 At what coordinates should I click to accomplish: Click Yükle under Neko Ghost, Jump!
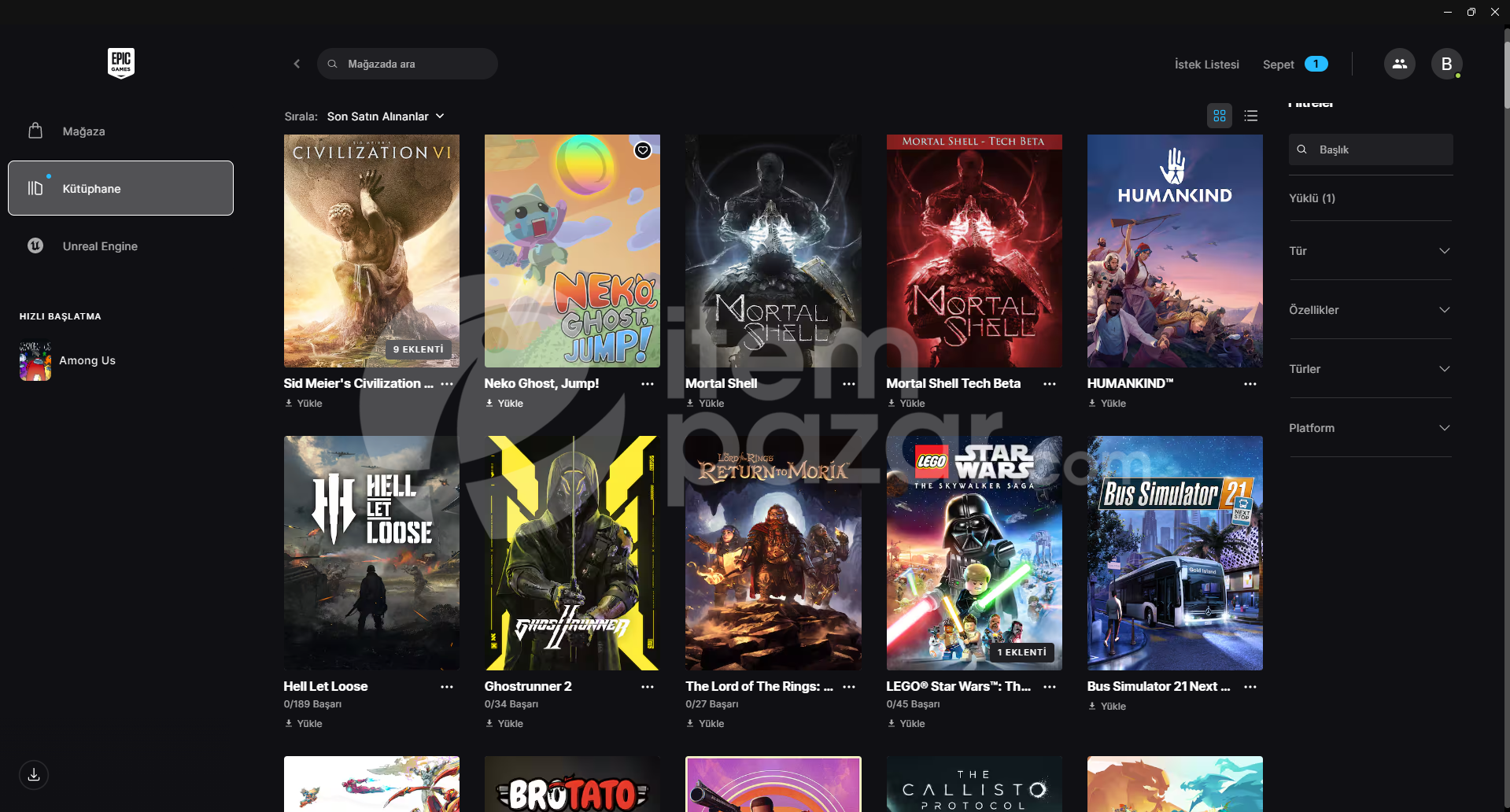tap(504, 404)
